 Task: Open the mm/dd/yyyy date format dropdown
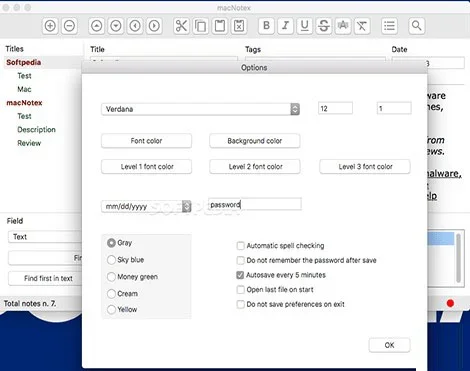click(146, 206)
